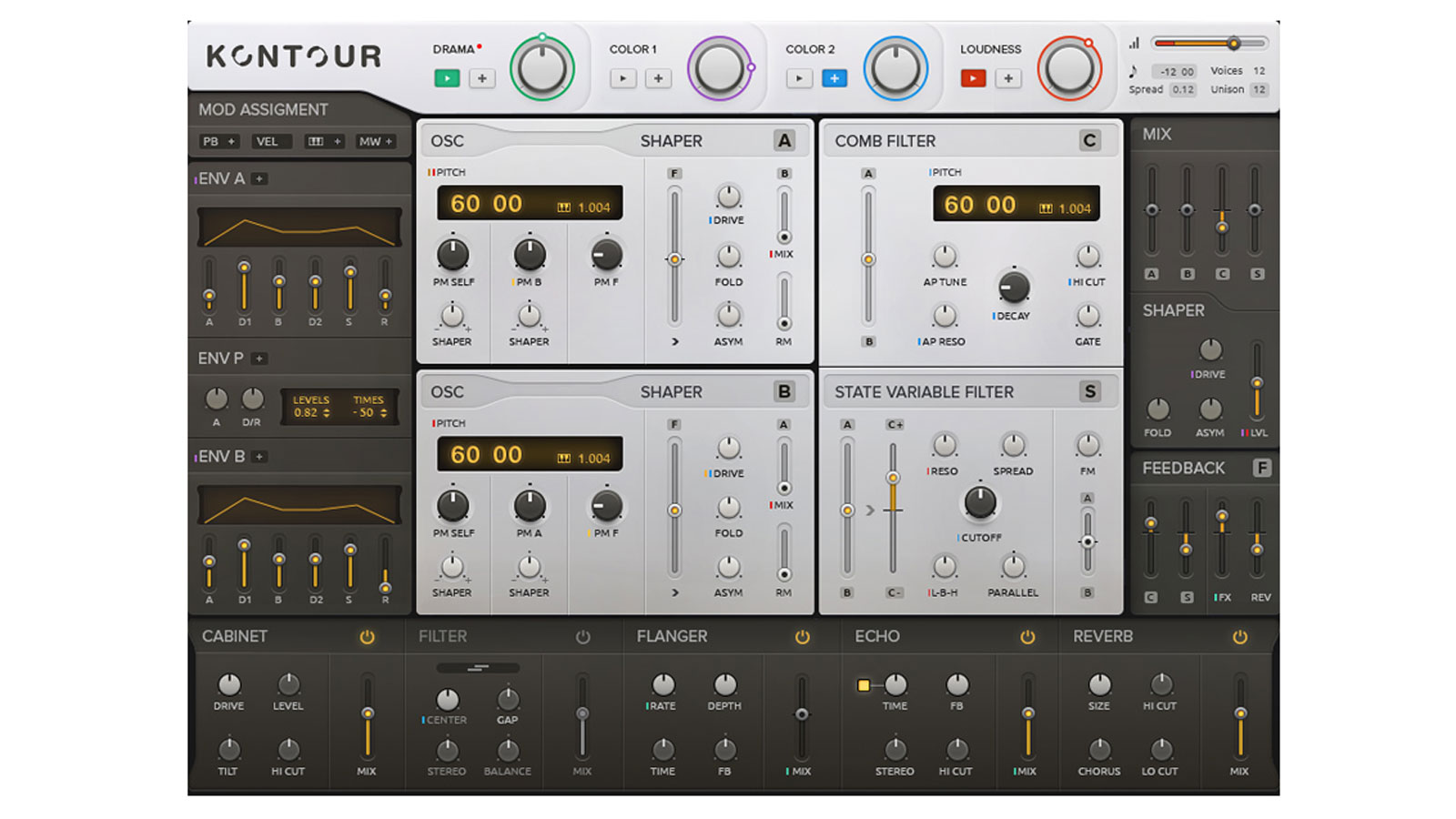Click the MW + mod assignment button
This screenshot has height=819, width=1456.
pos(376,141)
